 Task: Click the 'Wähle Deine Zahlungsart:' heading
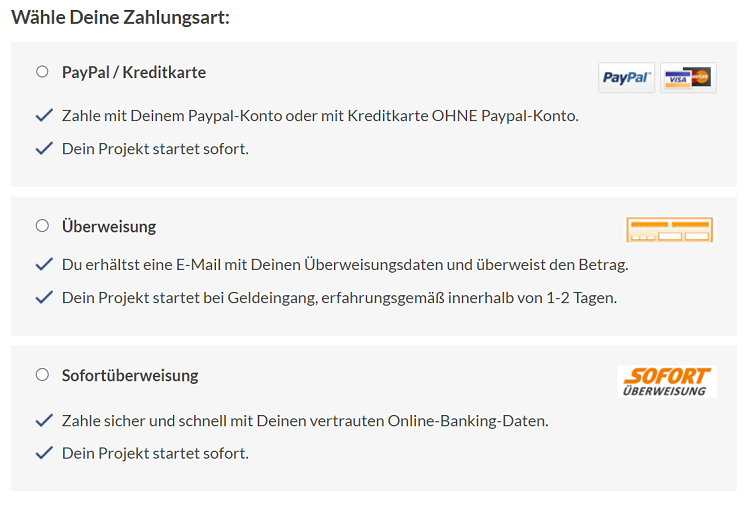tap(121, 18)
